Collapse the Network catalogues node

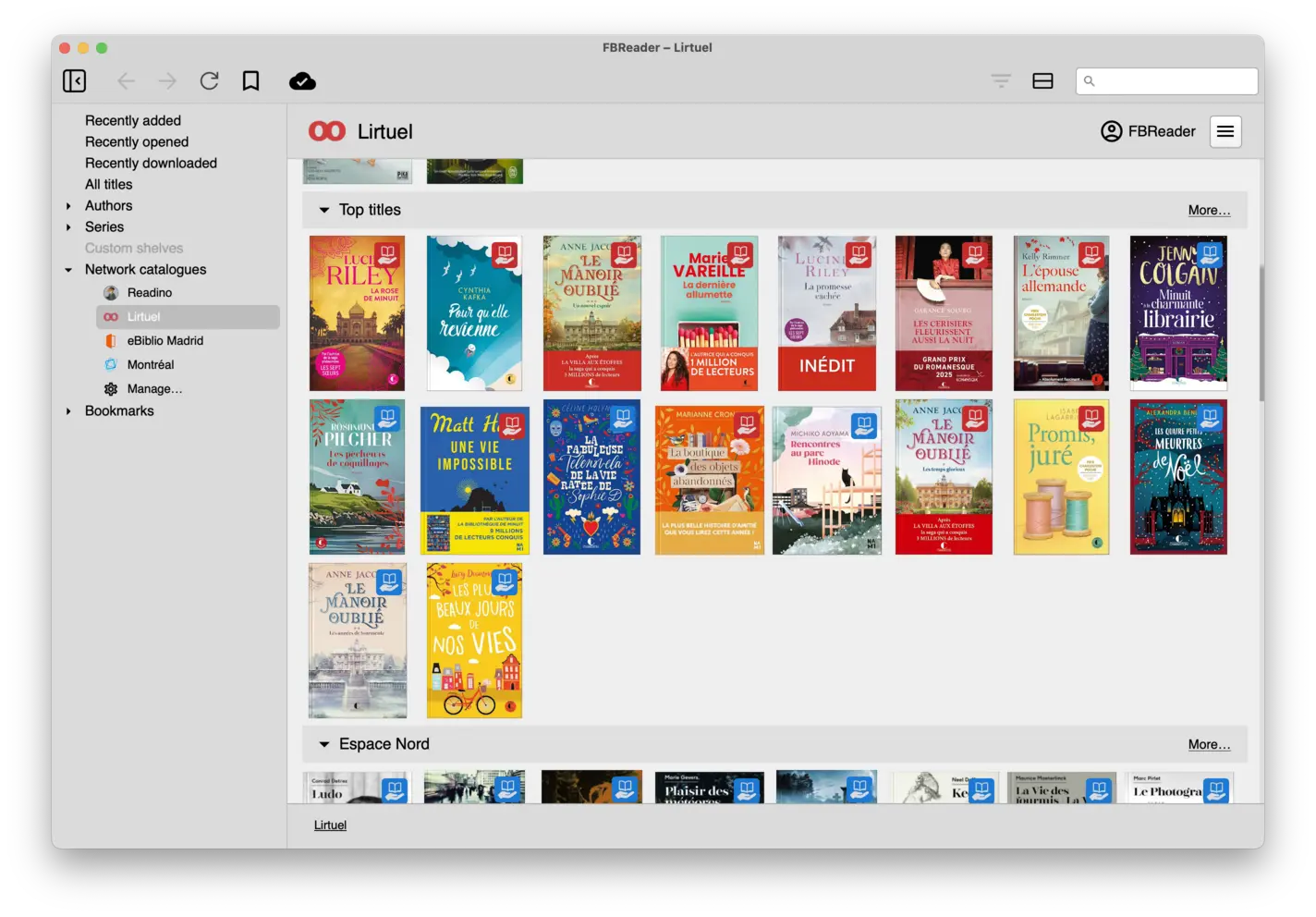click(68, 270)
